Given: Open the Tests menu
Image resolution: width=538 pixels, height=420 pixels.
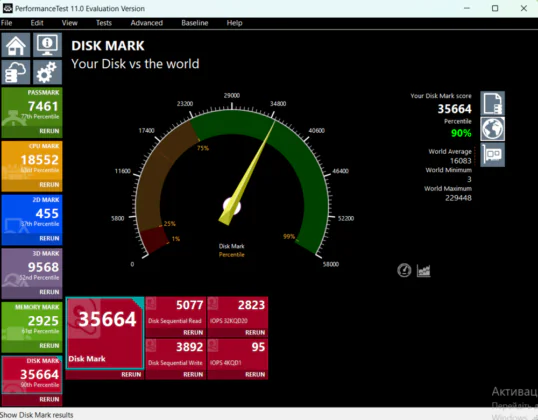Looking at the screenshot, I should [104, 23].
